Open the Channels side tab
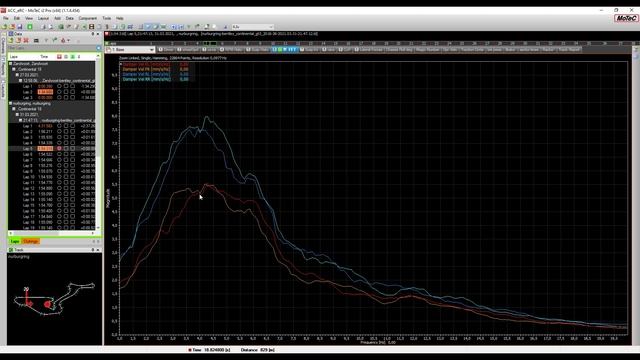The width and height of the screenshot is (640, 360). pyautogui.click(x=3, y=45)
